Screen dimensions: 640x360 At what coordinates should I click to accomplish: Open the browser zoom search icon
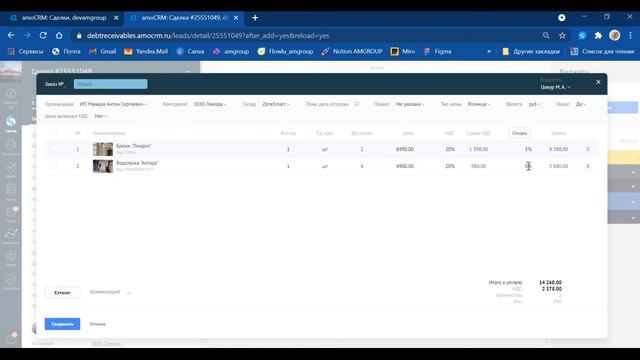[546, 36]
